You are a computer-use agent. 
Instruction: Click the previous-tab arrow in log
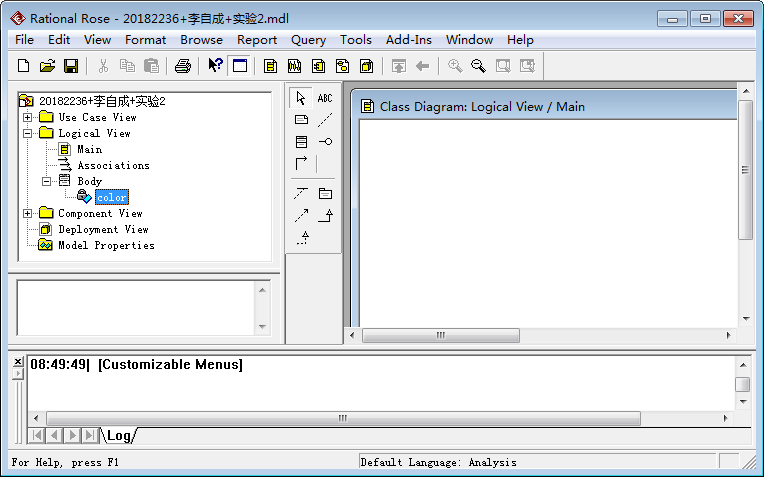pyautogui.click(x=54, y=435)
